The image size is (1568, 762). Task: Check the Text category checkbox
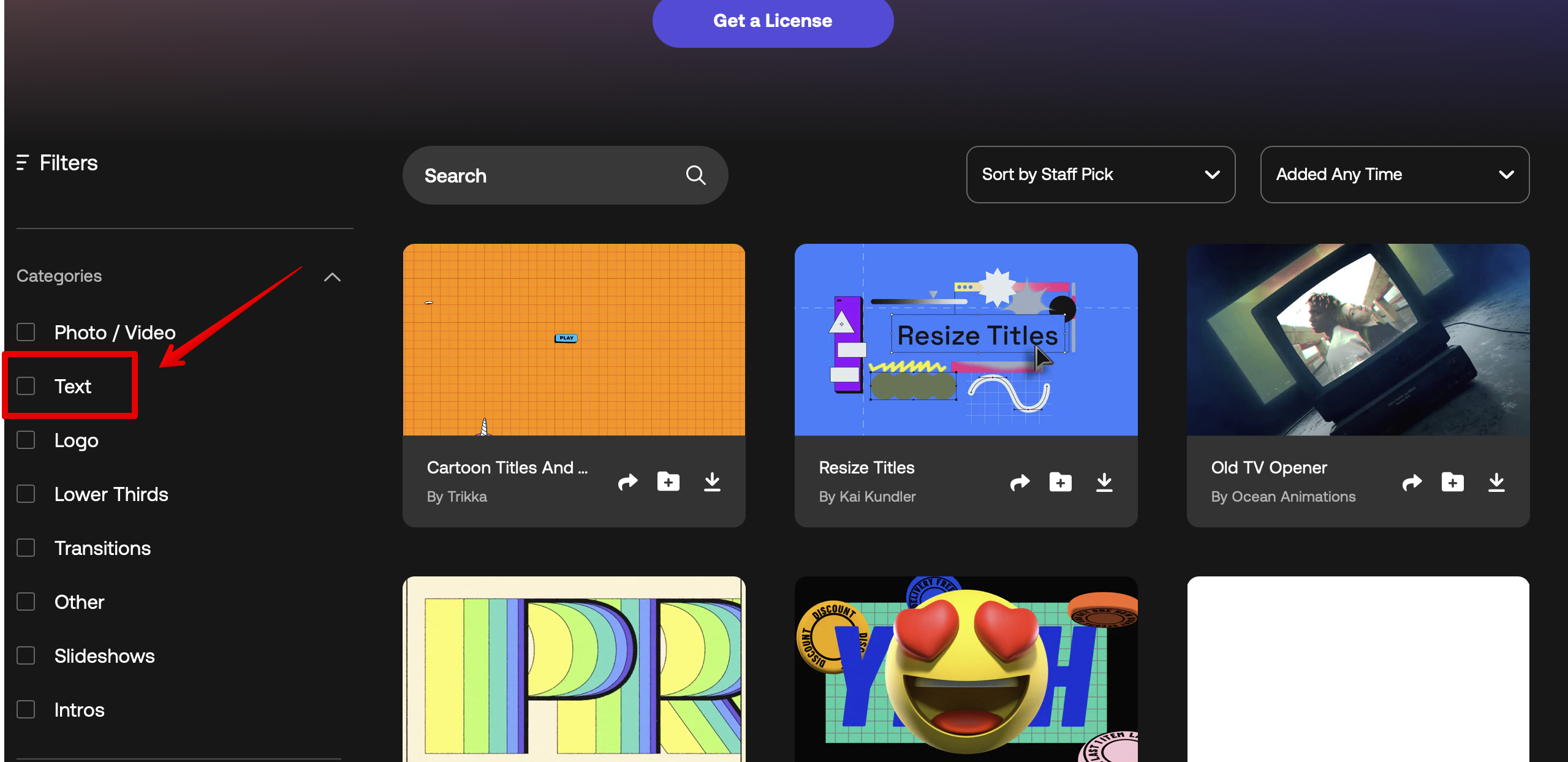[x=26, y=386]
